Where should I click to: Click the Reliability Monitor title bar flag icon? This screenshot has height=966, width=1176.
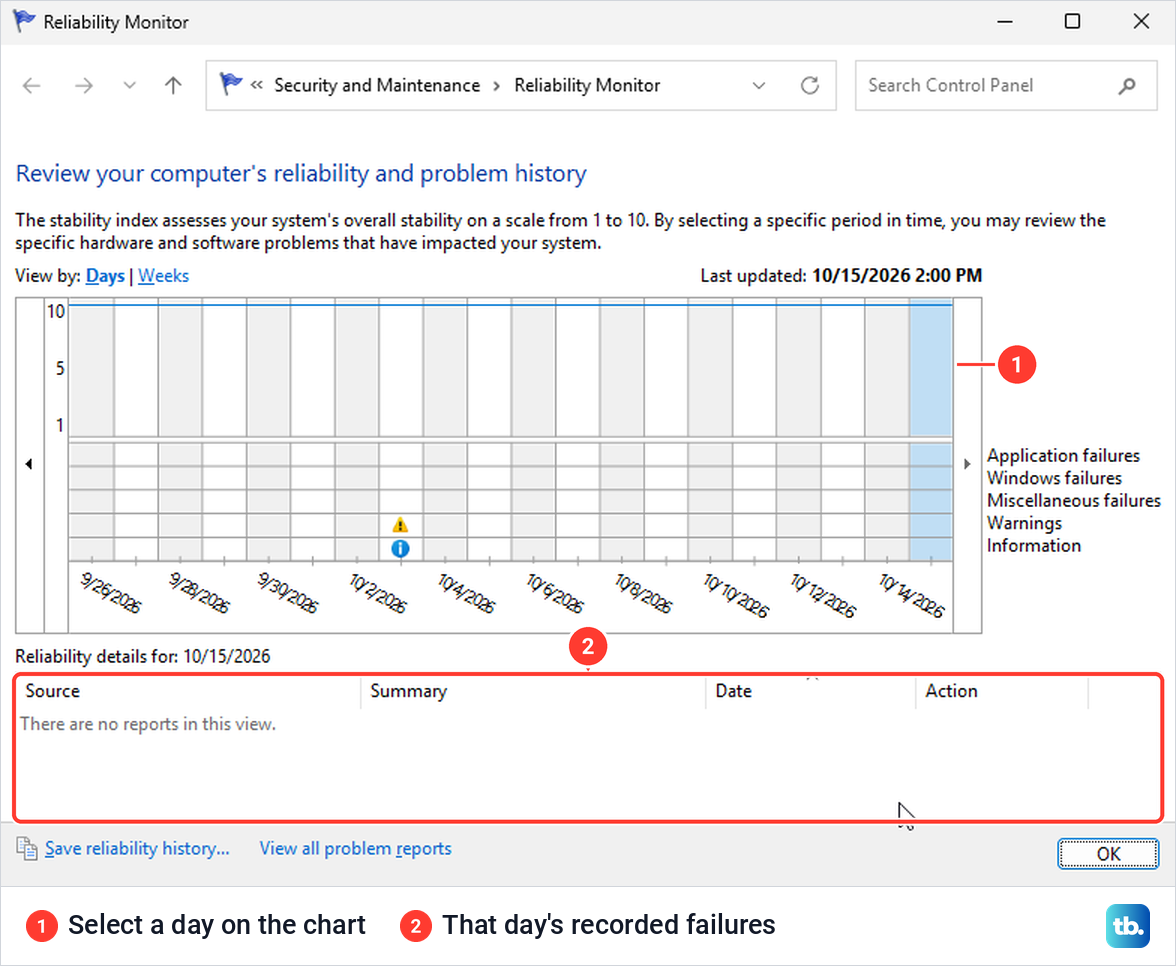coord(24,21)
